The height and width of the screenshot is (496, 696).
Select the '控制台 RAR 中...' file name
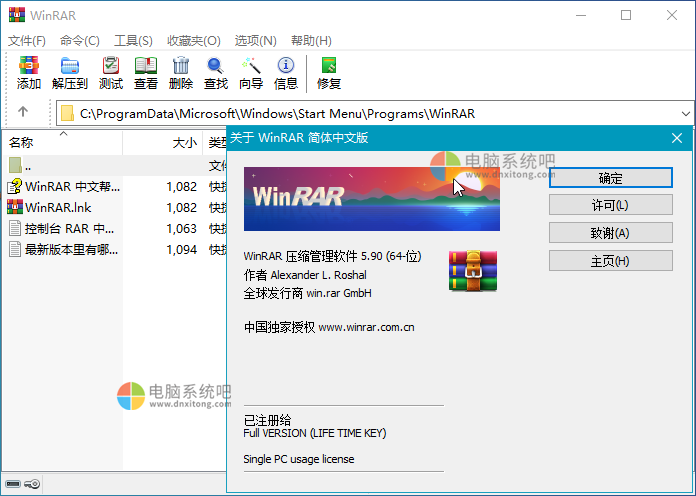coord(70,229)
